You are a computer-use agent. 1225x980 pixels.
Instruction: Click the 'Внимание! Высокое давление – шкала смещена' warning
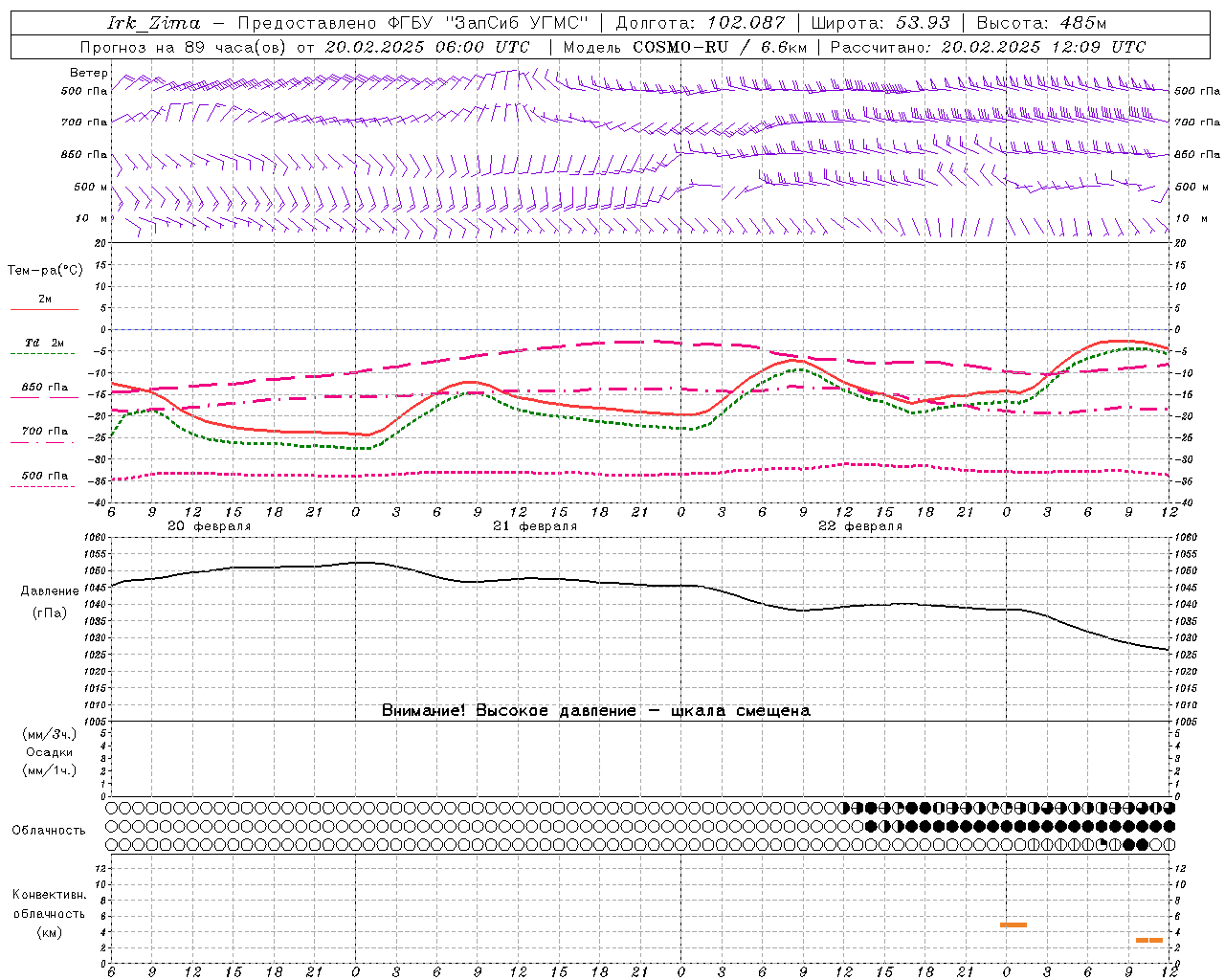coord(596,711)
